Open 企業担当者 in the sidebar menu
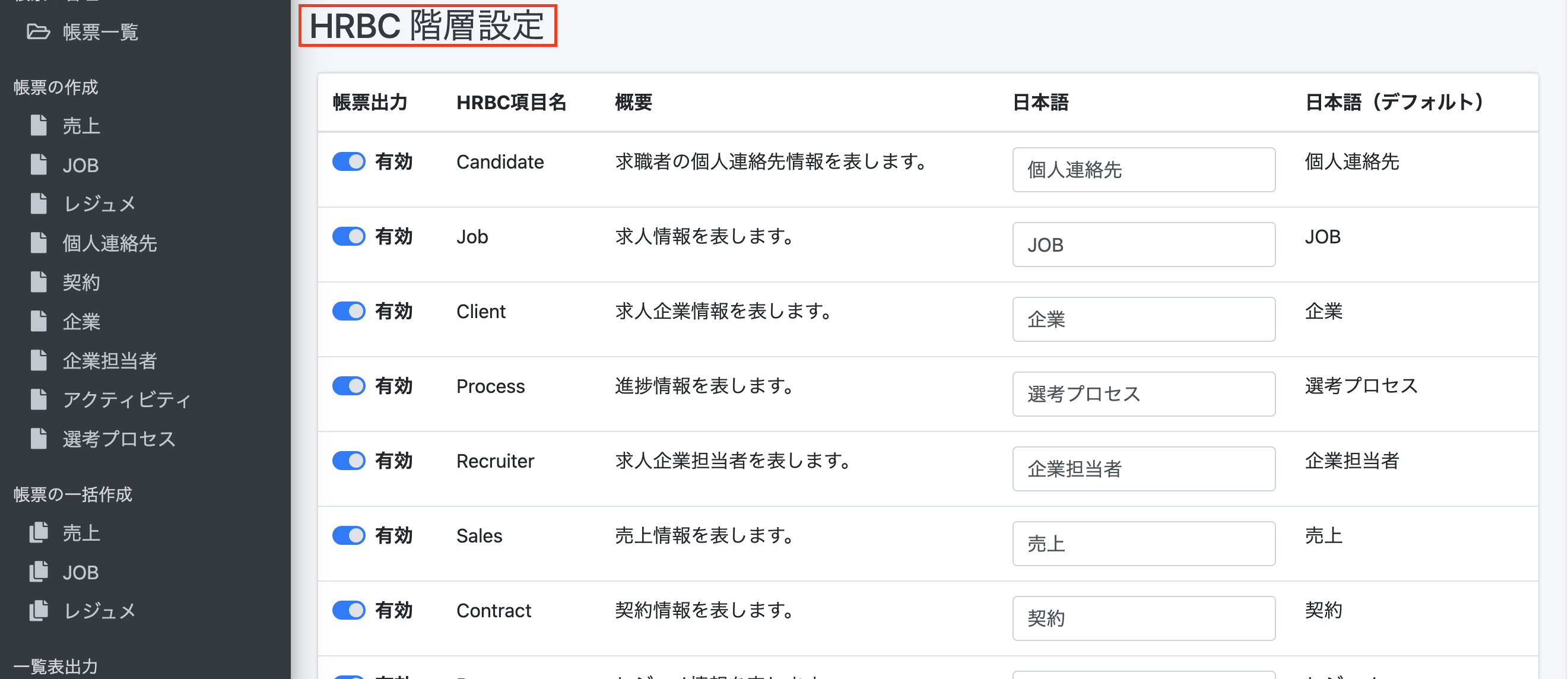 click(x=110, y=360)
